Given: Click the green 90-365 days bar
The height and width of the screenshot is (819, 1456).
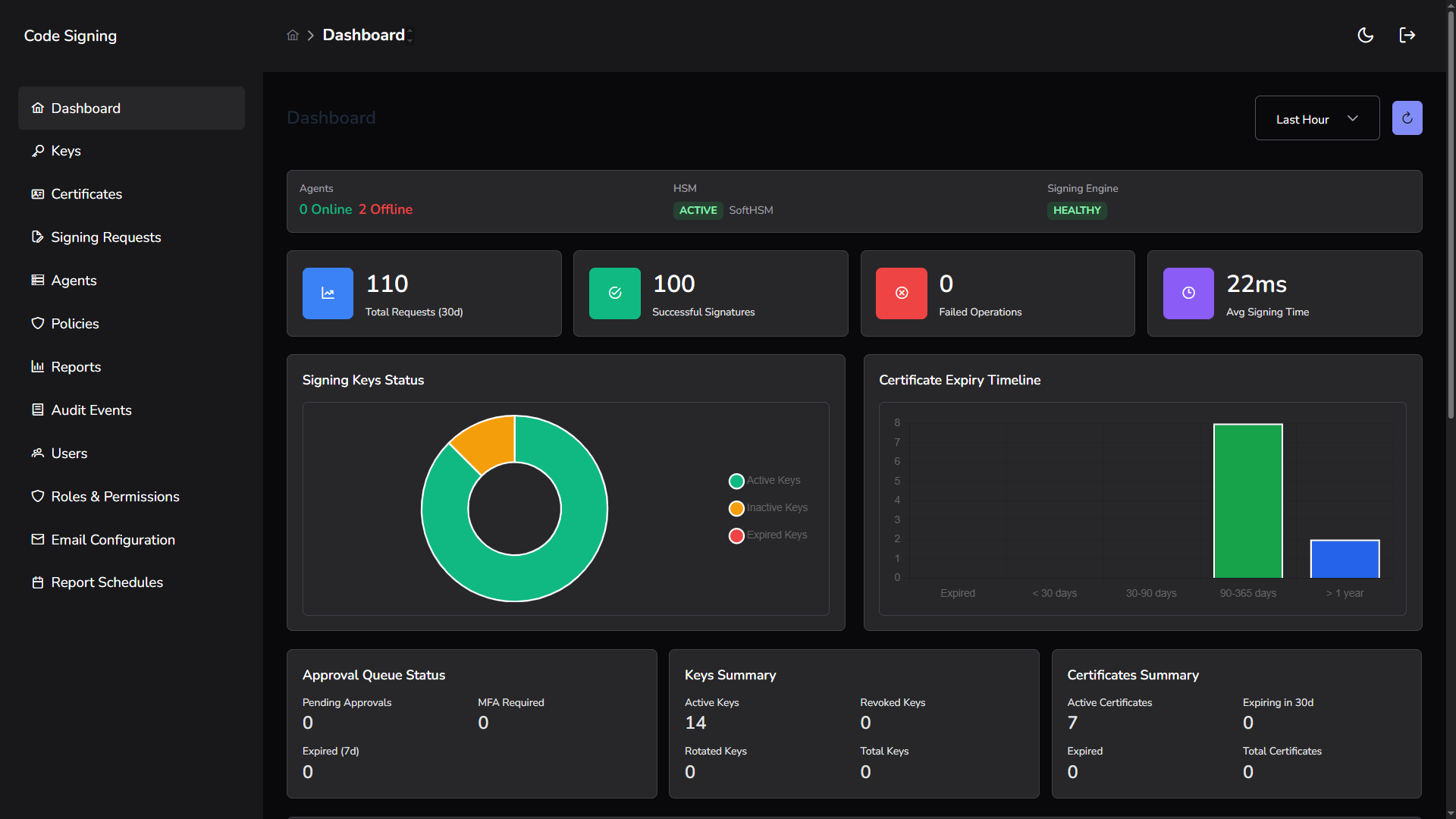Looking at the screenshot, I should pyautogui.click(x=1247, y=500).
